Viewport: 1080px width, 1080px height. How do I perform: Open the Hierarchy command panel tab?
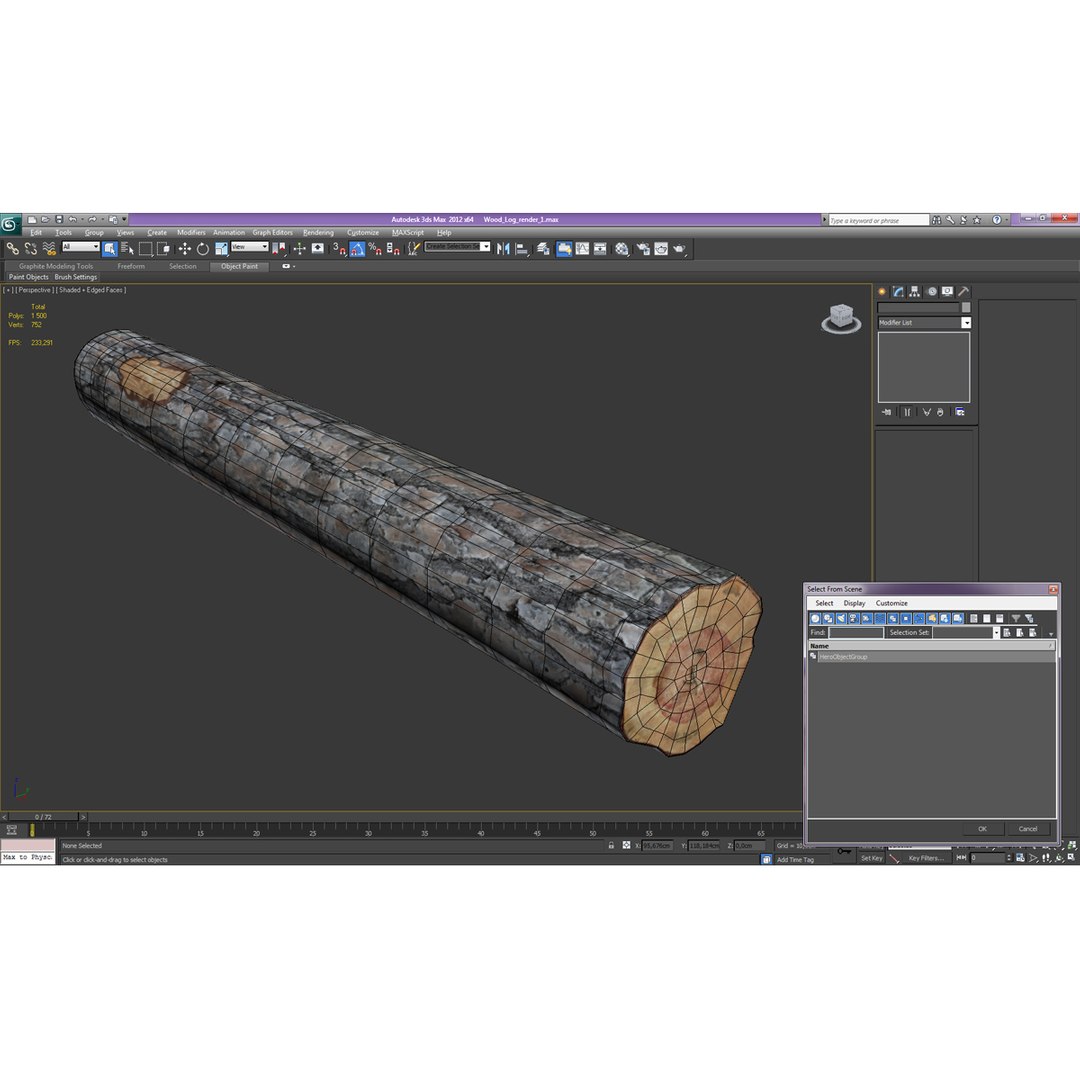[x=915, y=291]
